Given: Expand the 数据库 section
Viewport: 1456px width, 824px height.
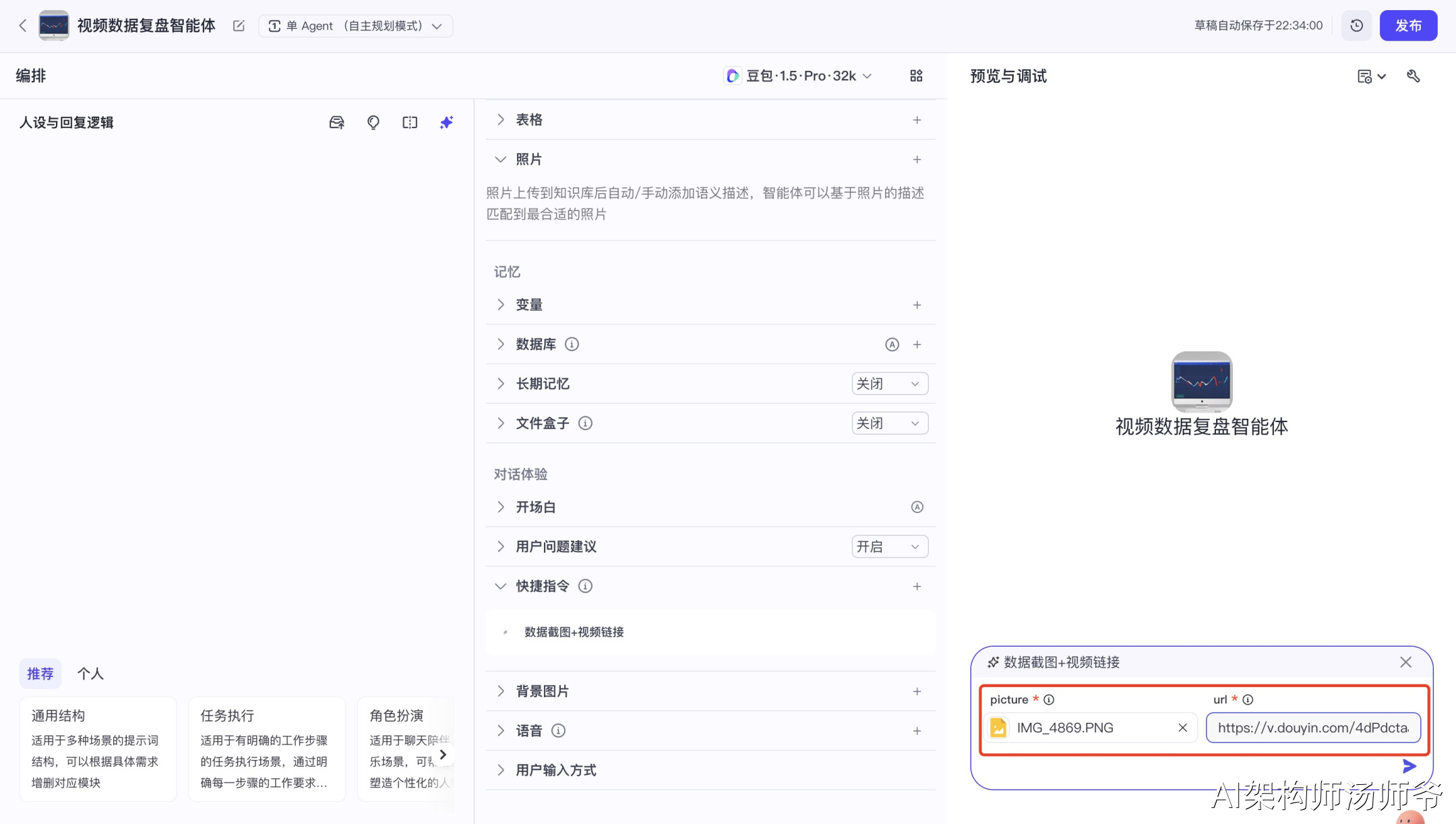Looking at the screenshot, I should [501, 345].
